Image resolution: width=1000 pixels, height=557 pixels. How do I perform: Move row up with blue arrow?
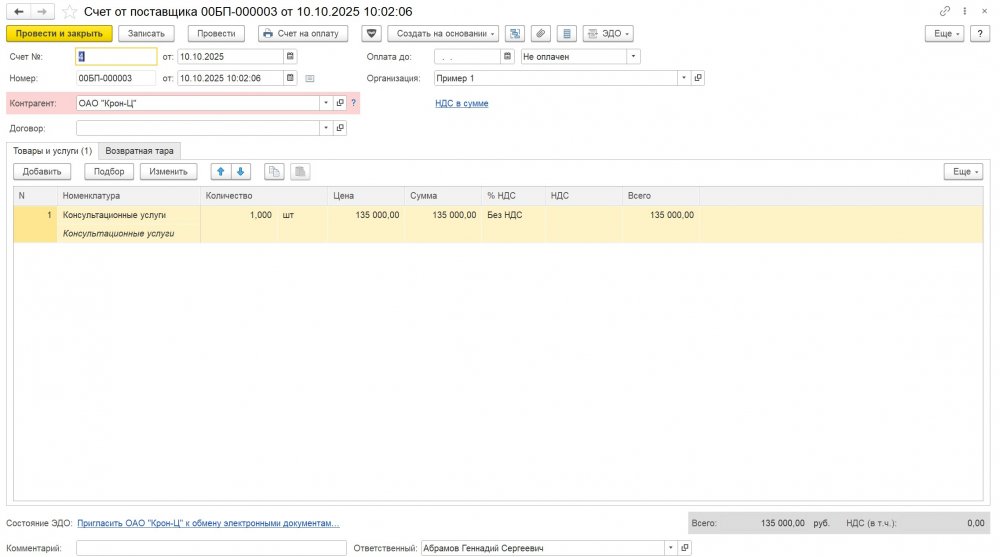coord(220,172)
